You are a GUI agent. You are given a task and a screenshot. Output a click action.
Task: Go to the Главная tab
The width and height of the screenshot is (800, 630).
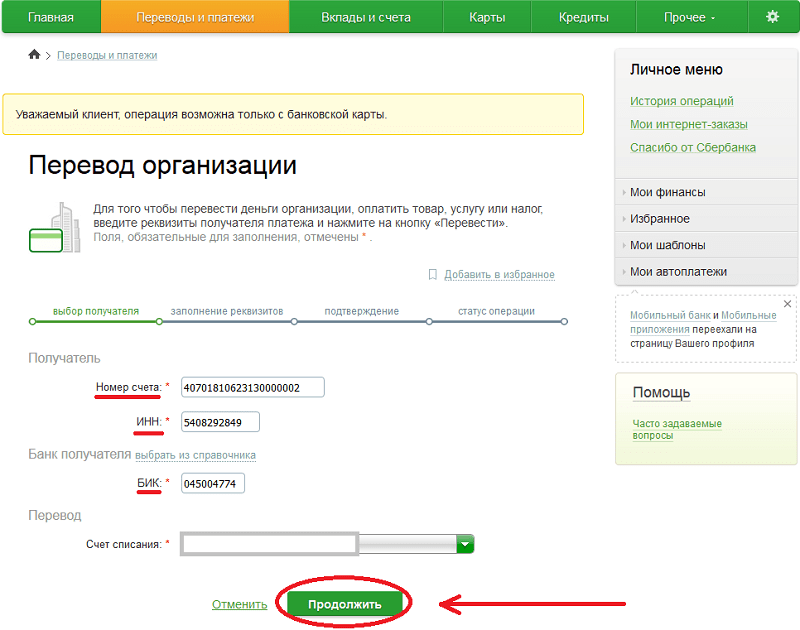pos(51,17)
